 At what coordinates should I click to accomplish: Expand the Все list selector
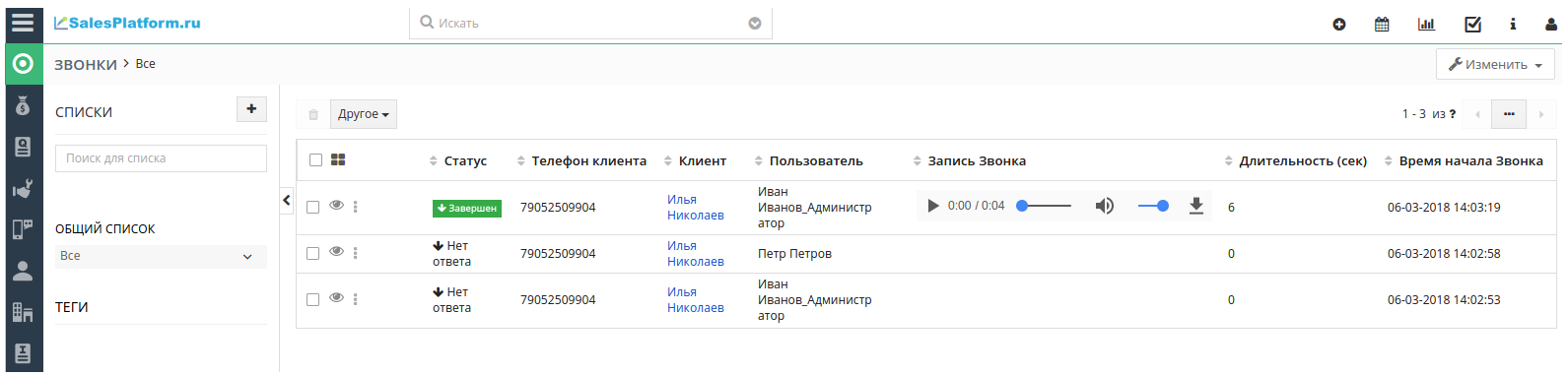161,256
